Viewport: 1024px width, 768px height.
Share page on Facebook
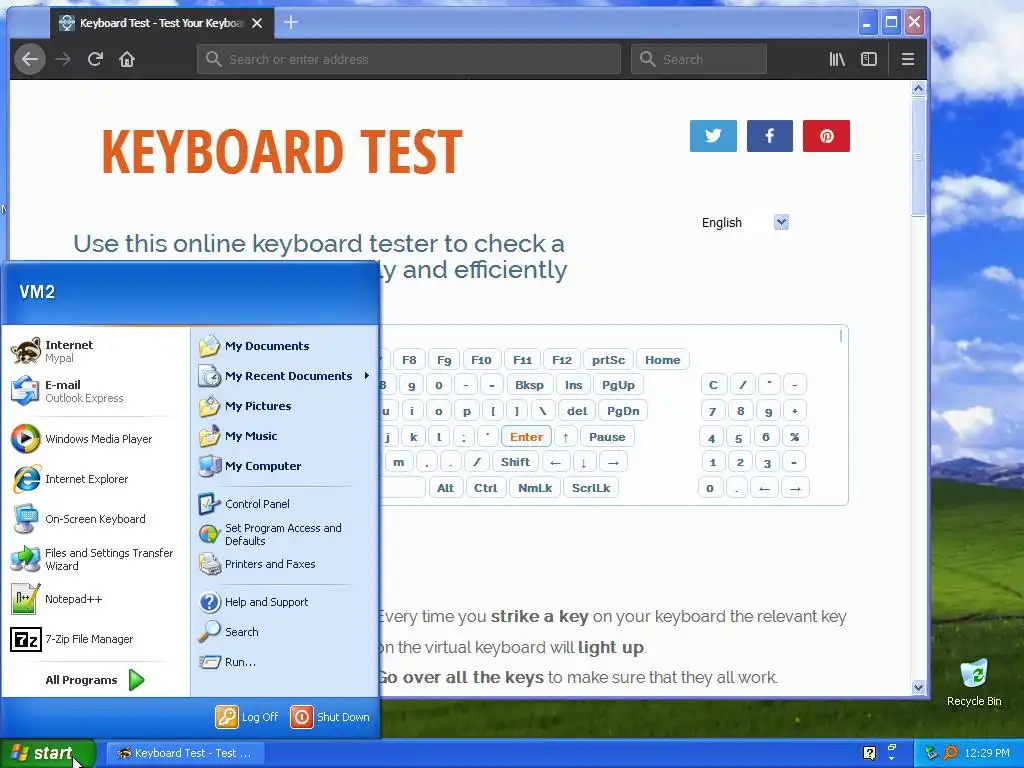[769, 136]
